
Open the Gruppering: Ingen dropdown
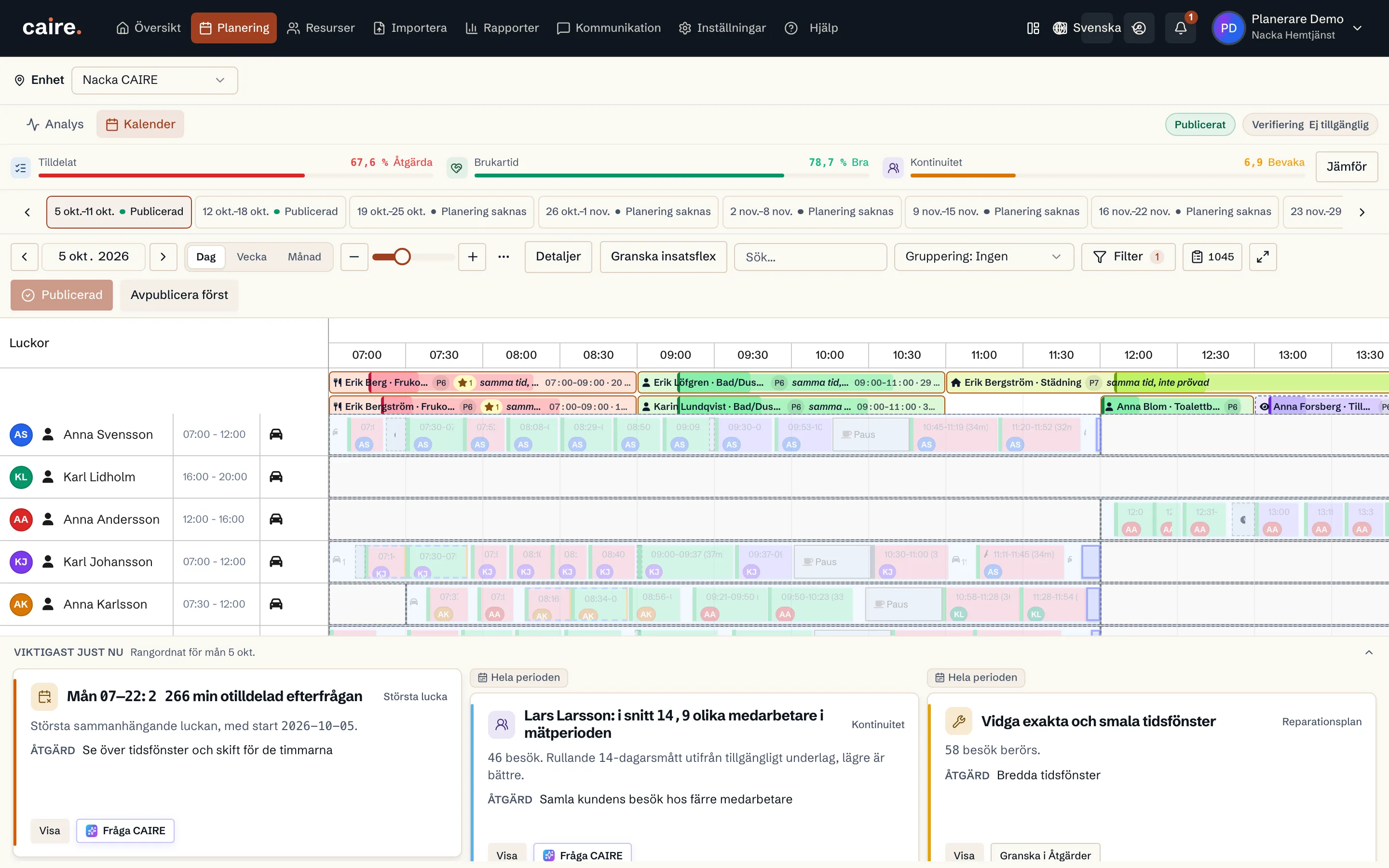(x=984, y=257)
